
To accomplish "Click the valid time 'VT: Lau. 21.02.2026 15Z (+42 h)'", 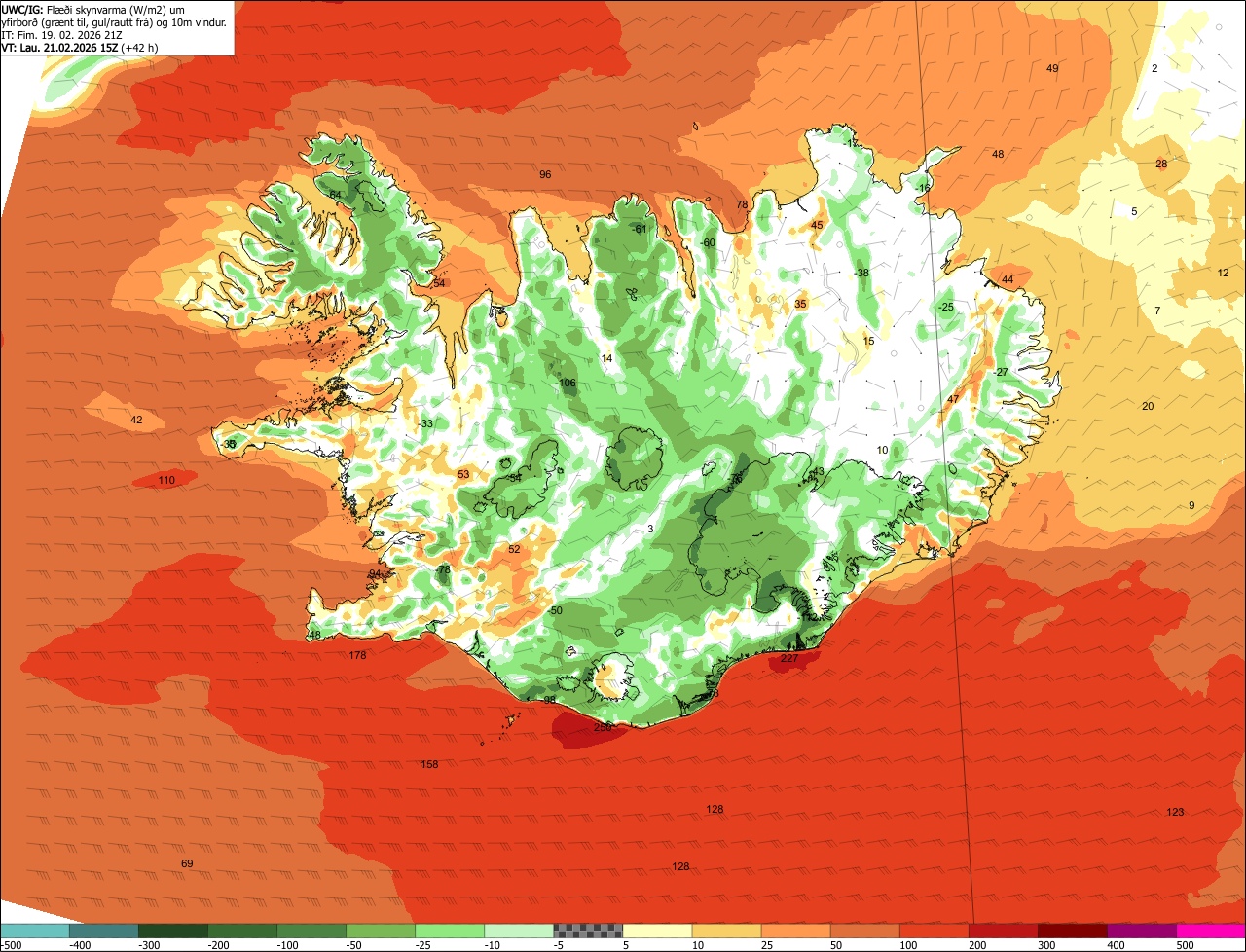I will pos(80,47).
